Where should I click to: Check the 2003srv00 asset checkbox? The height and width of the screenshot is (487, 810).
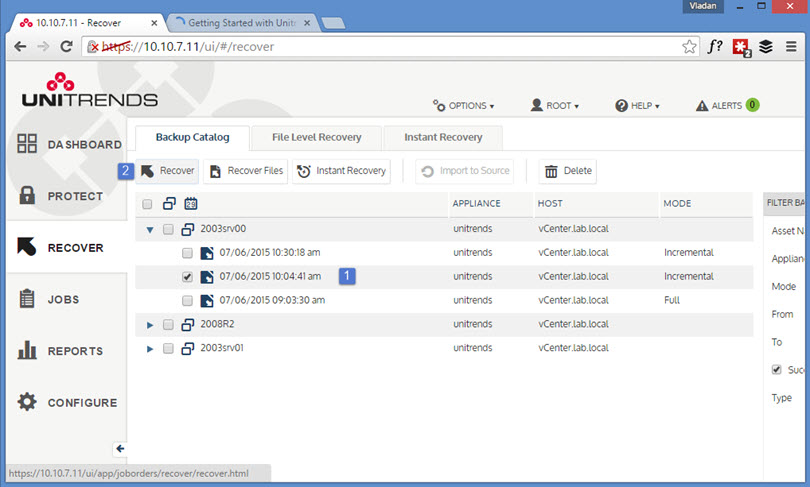coord(168,229)
